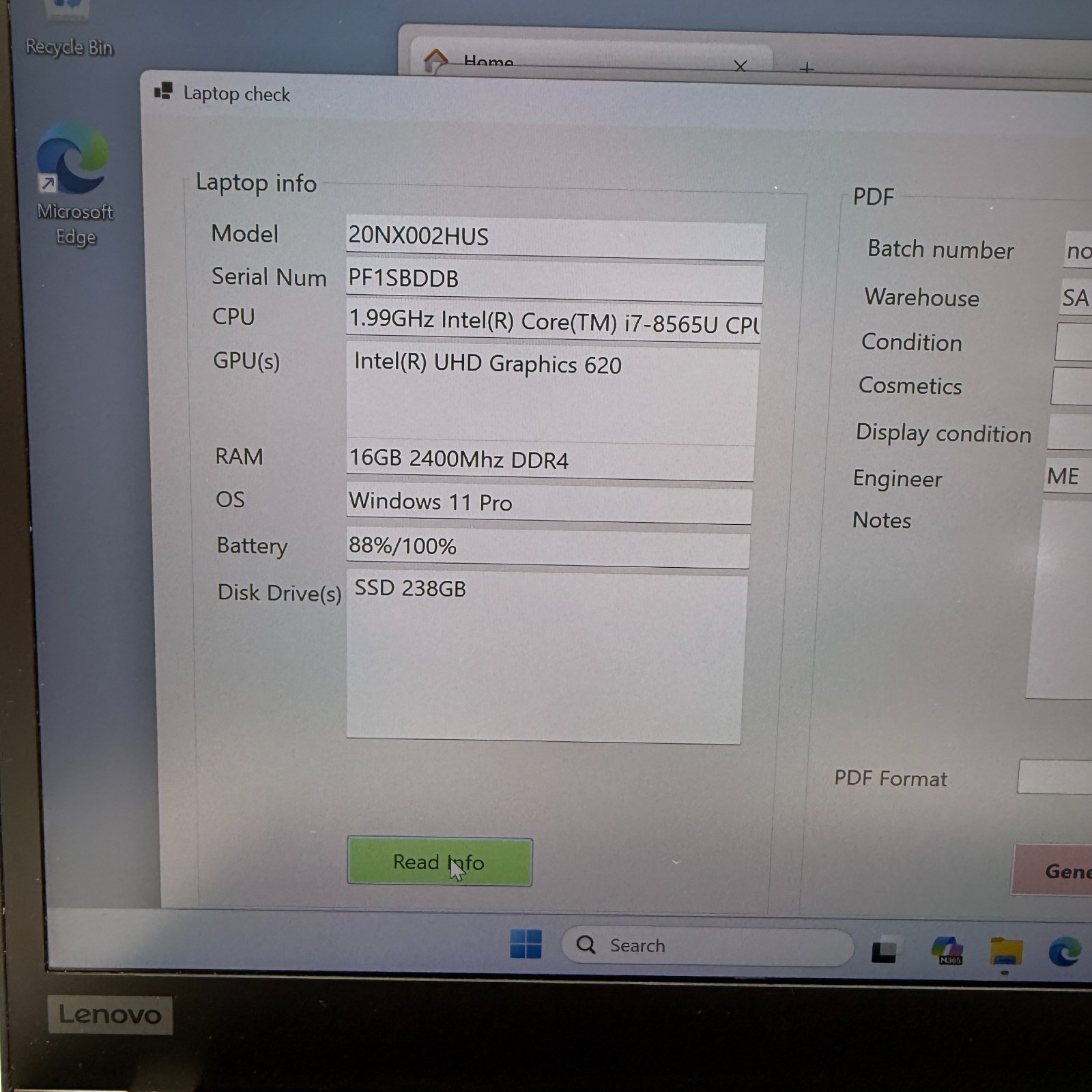Open the Windows Start menu

(526, 944)
